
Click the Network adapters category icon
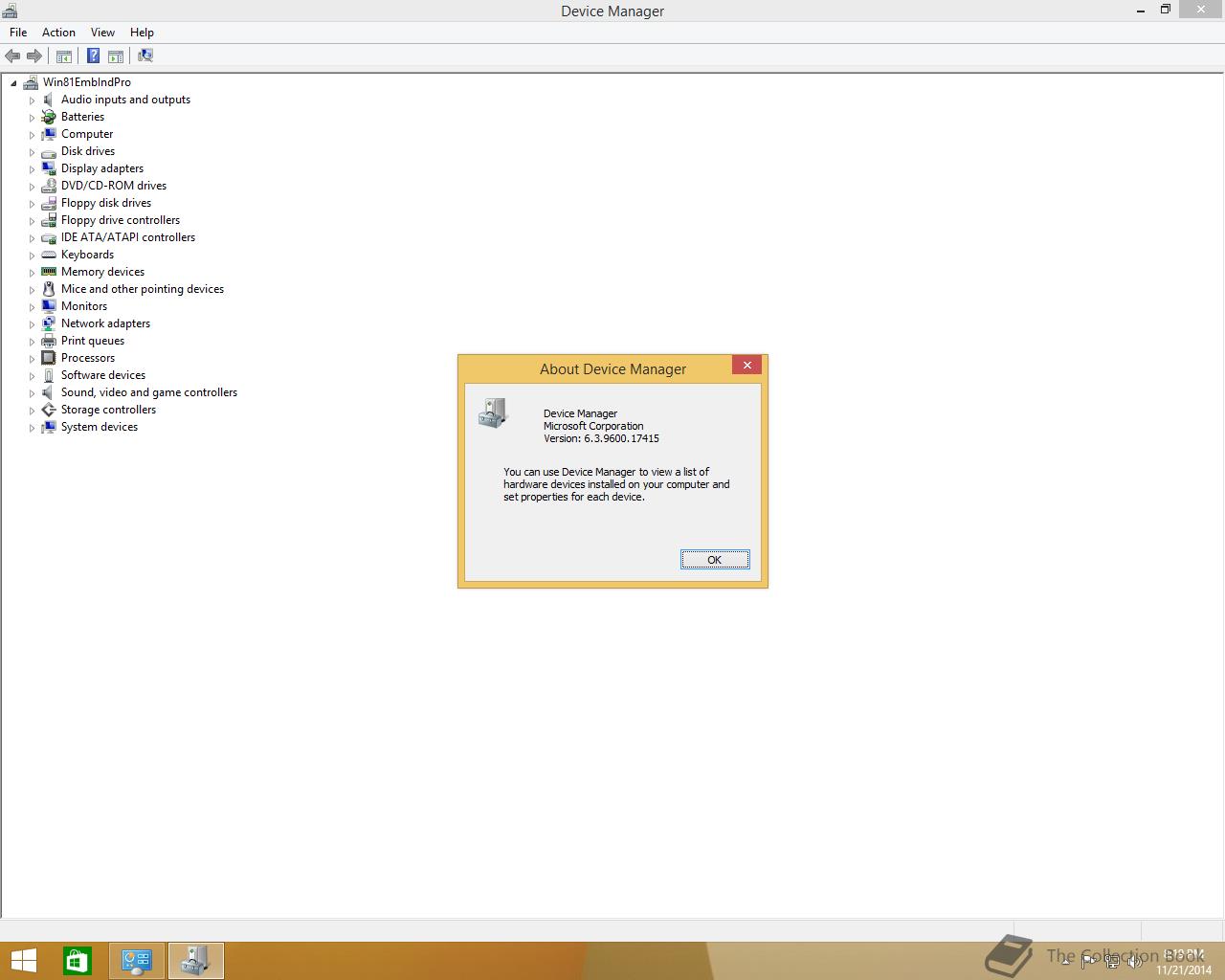click(49, 323)
